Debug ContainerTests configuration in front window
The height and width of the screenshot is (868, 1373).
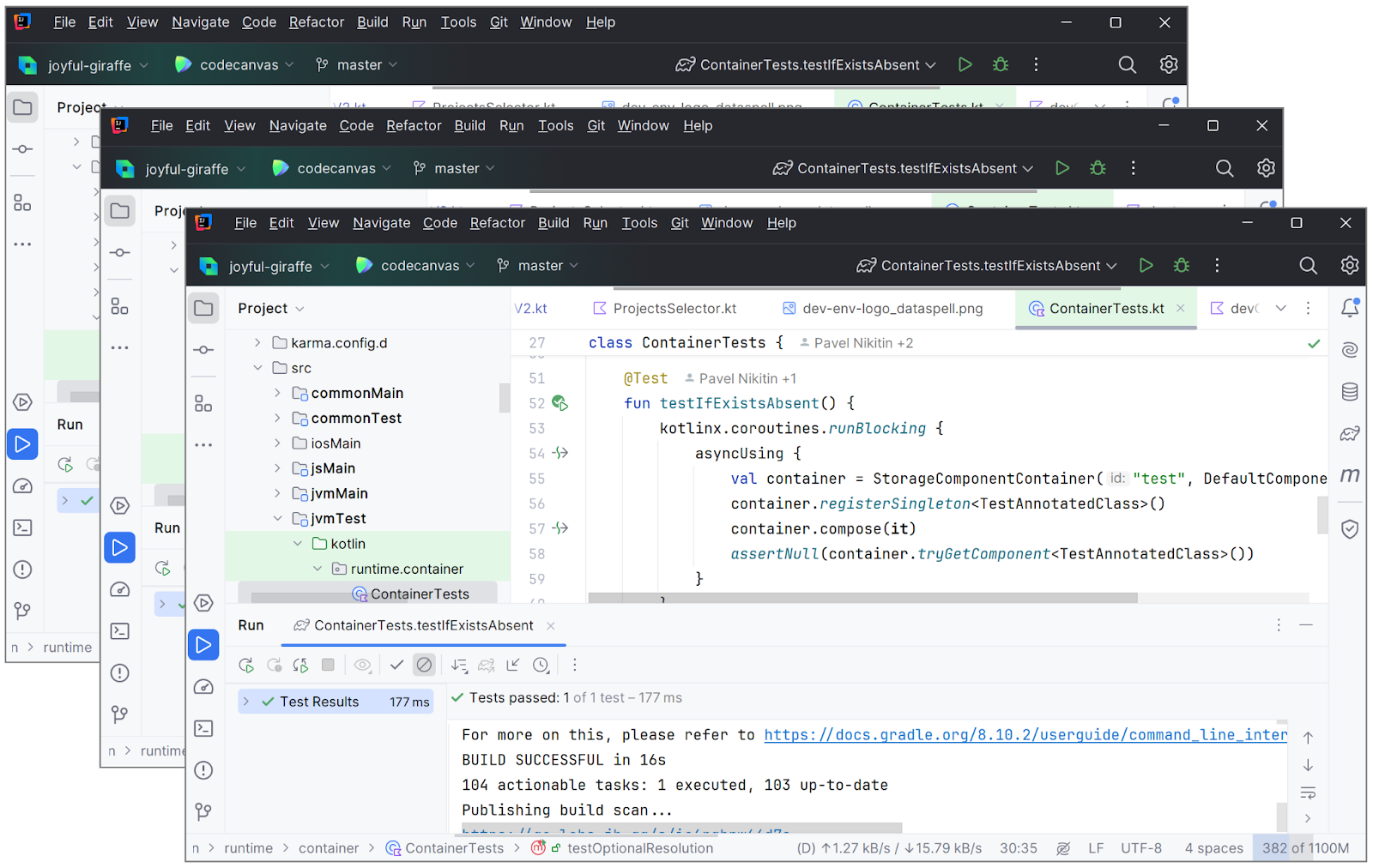coord(1182,266)
